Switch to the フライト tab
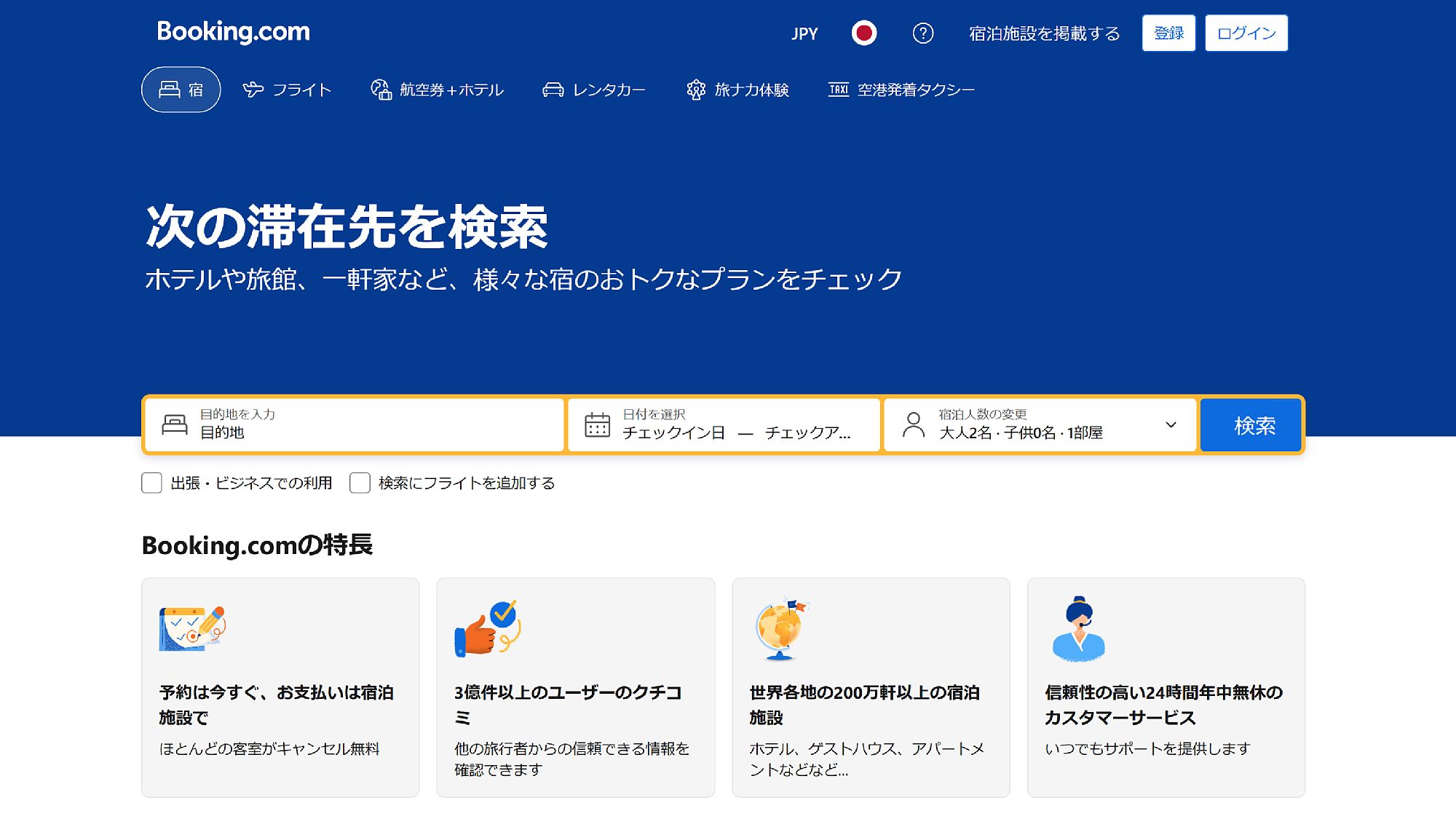1456x819 pixels. pos(287,90)
